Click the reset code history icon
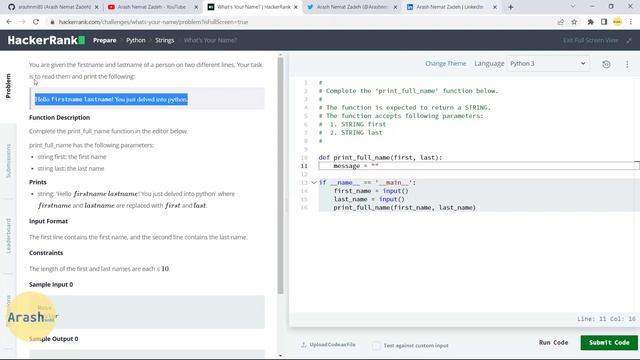 click(606, 64)
